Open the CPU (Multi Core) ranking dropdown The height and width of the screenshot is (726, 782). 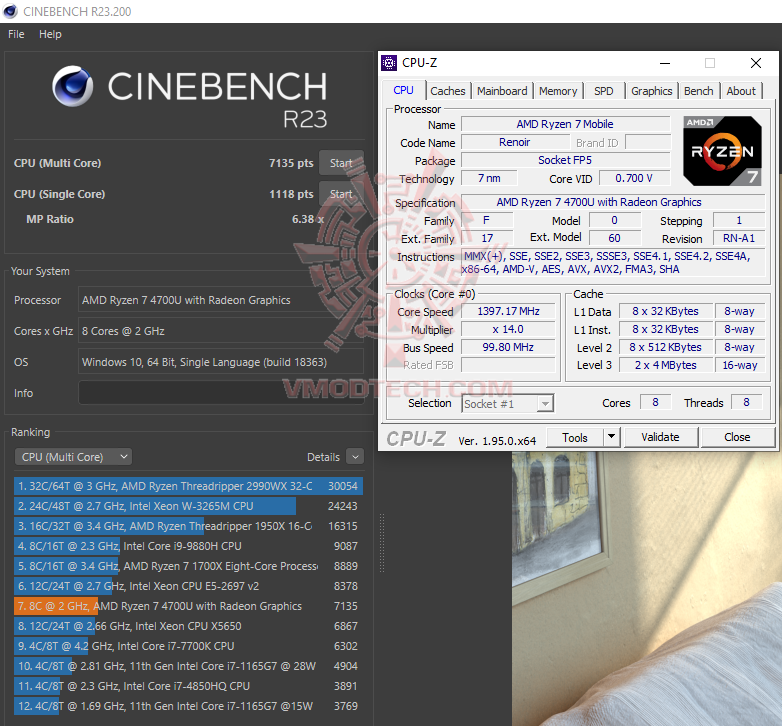(x=73, y=457)
